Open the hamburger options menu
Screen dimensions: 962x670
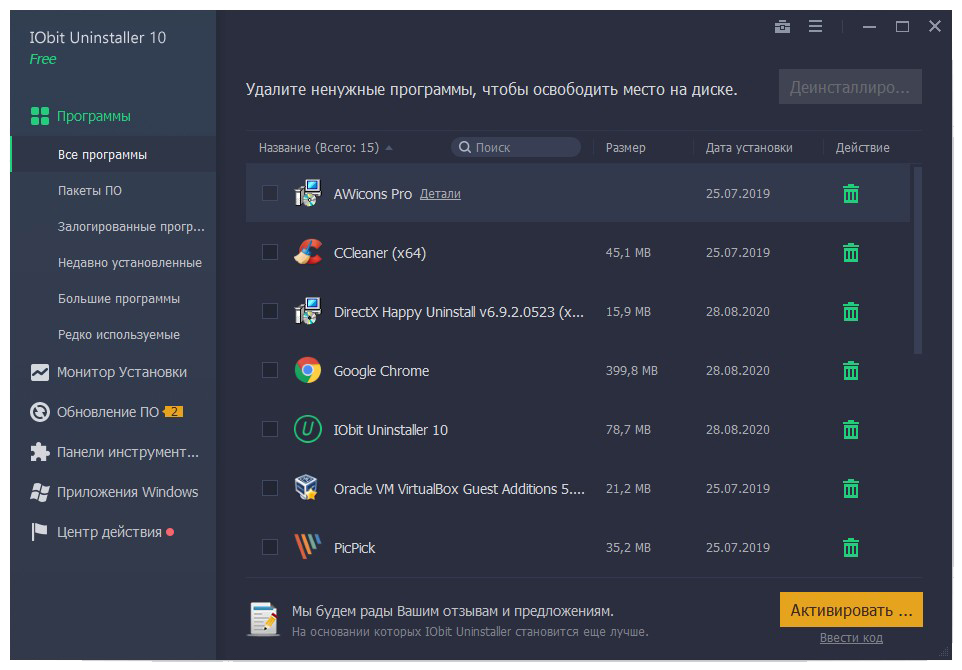(815, 26)
